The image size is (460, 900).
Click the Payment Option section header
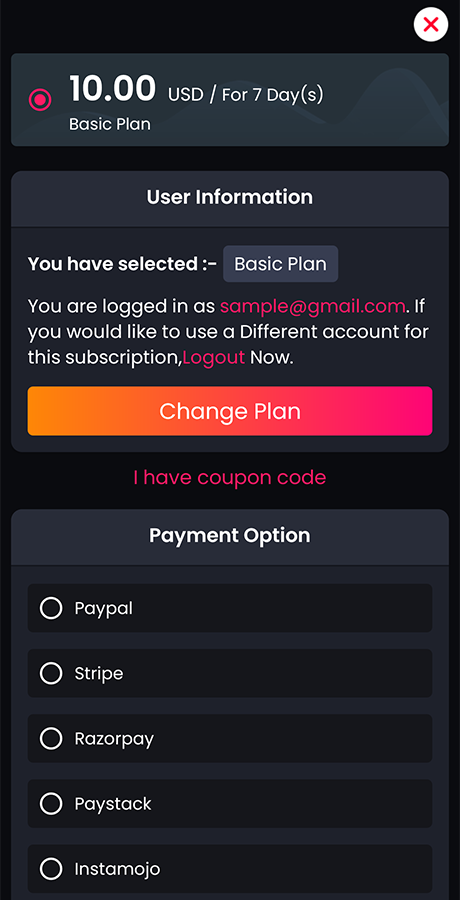230,535
